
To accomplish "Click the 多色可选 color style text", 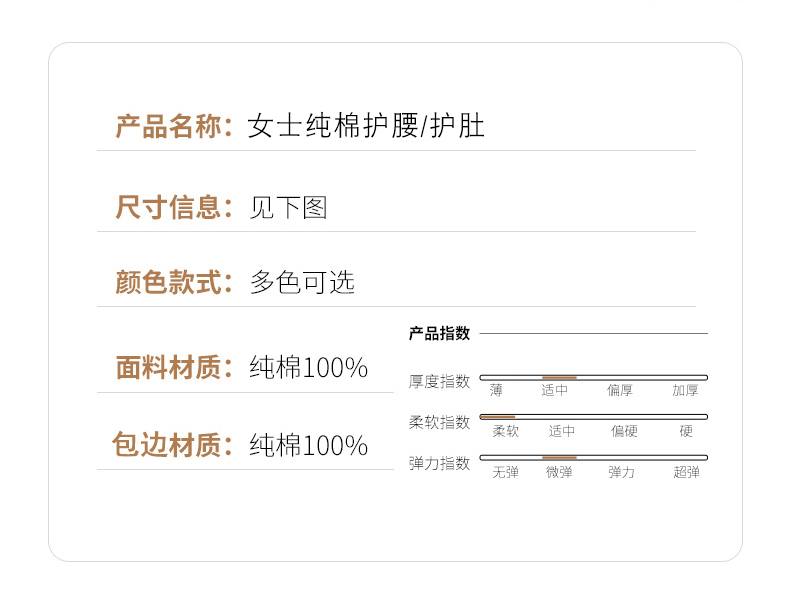I will pos(302,282).
